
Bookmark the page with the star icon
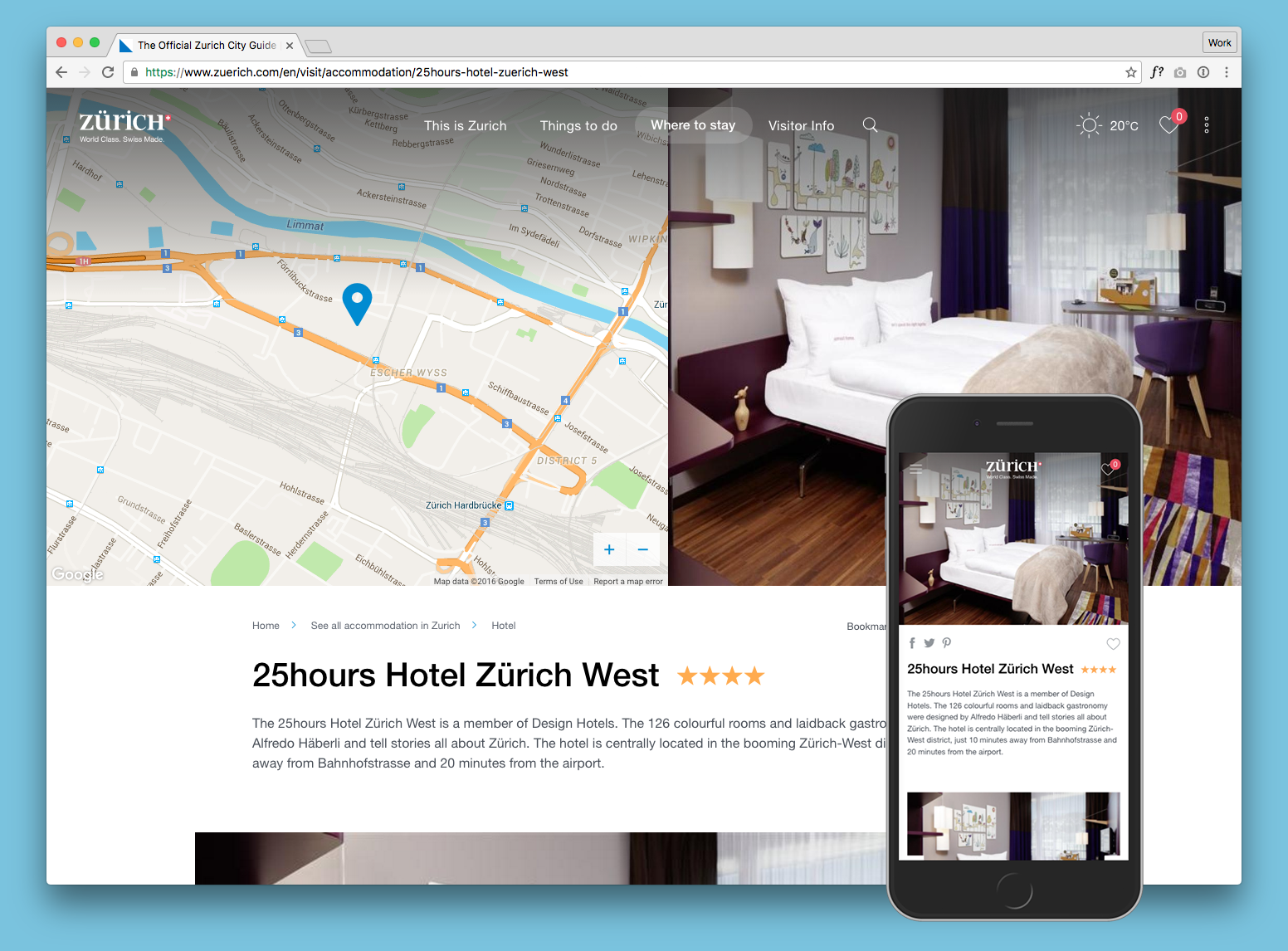1130,72
